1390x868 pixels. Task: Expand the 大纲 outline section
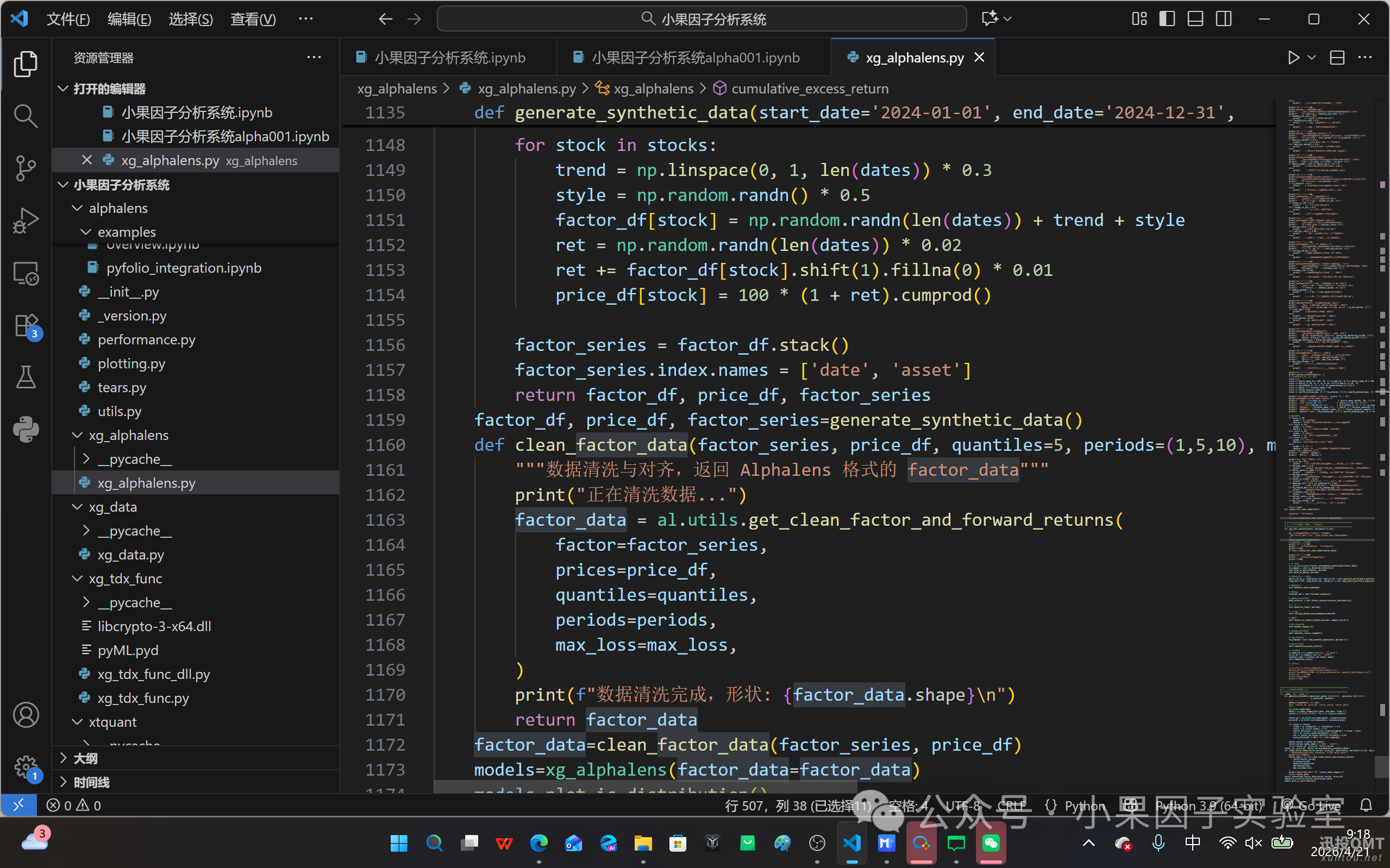pos(85,758)
